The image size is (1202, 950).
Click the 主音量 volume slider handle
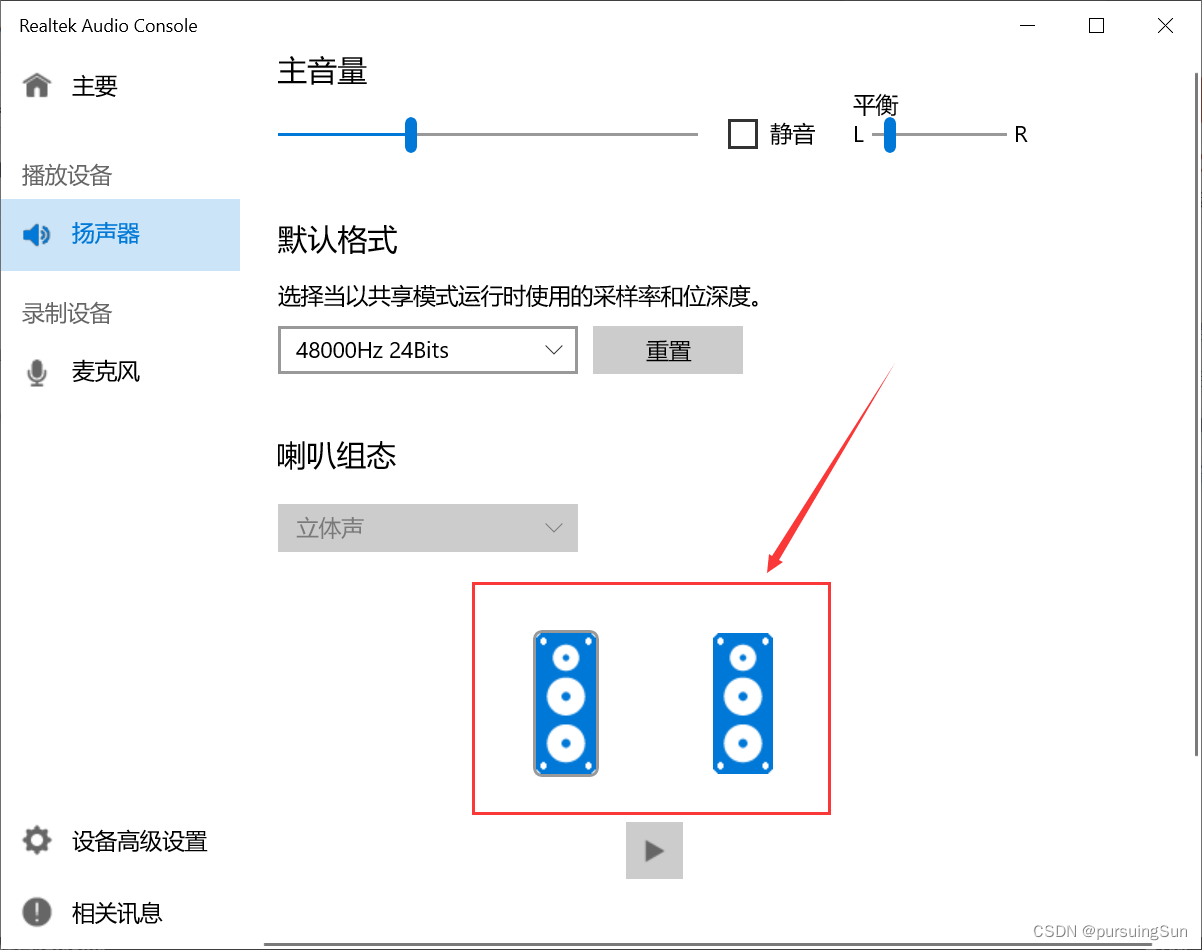410,134
